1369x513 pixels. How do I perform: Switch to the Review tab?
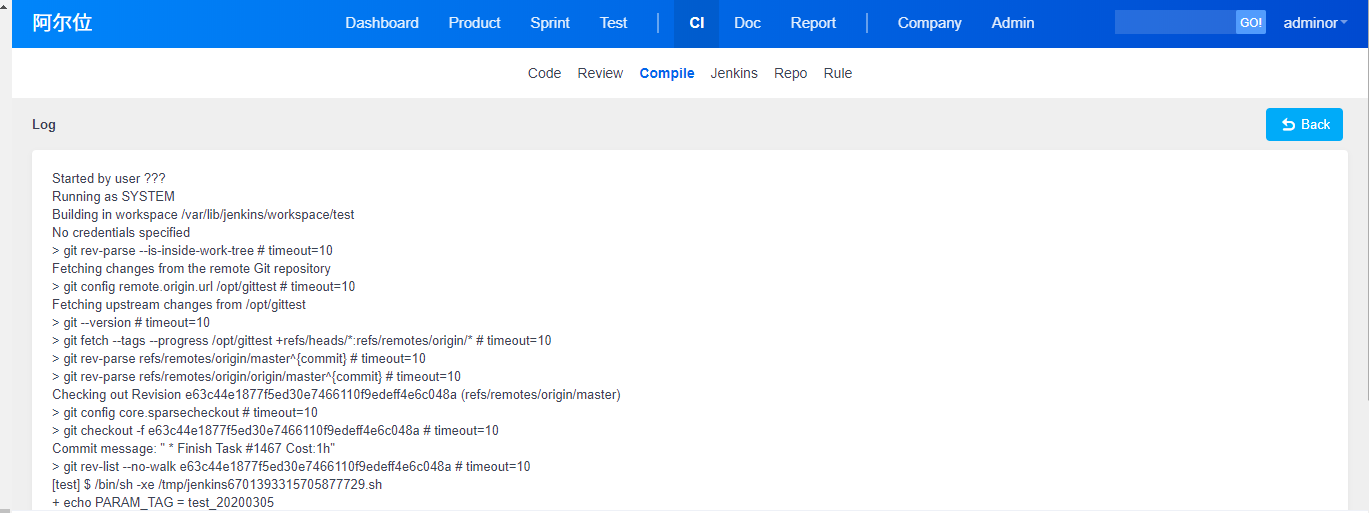click(x=600, y=73)
